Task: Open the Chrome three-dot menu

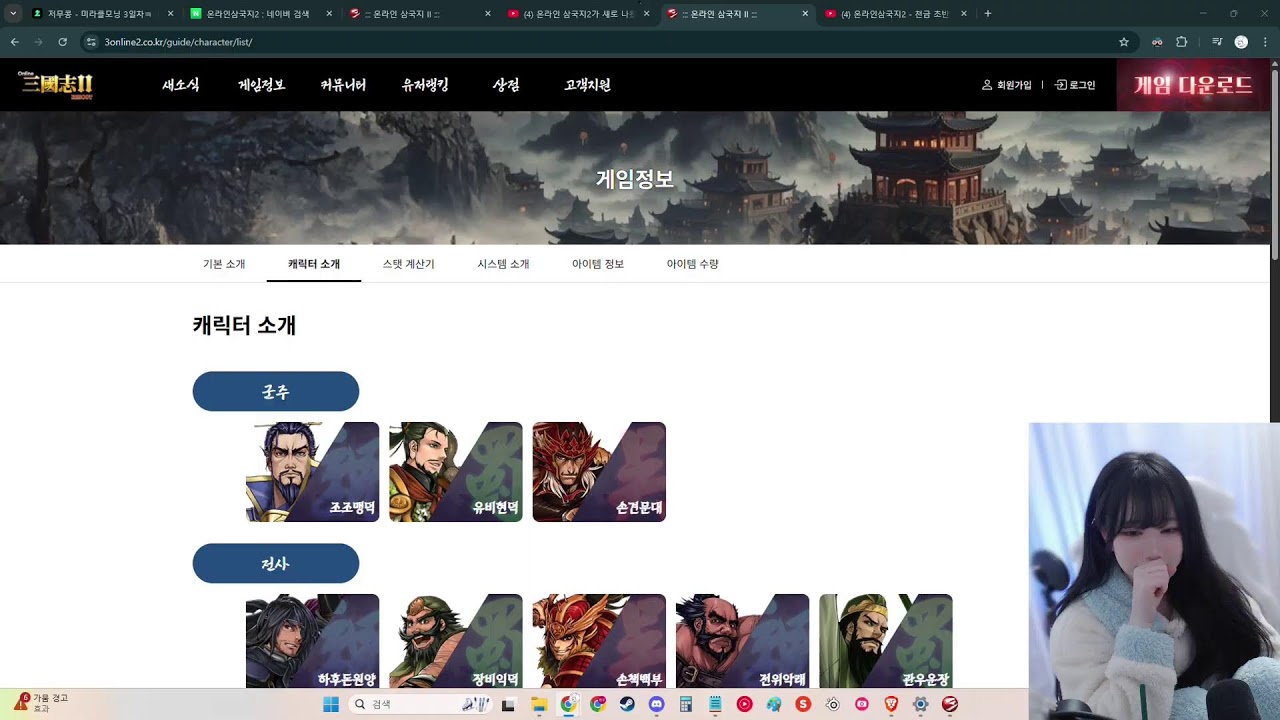Action: tap(1265, 42)
